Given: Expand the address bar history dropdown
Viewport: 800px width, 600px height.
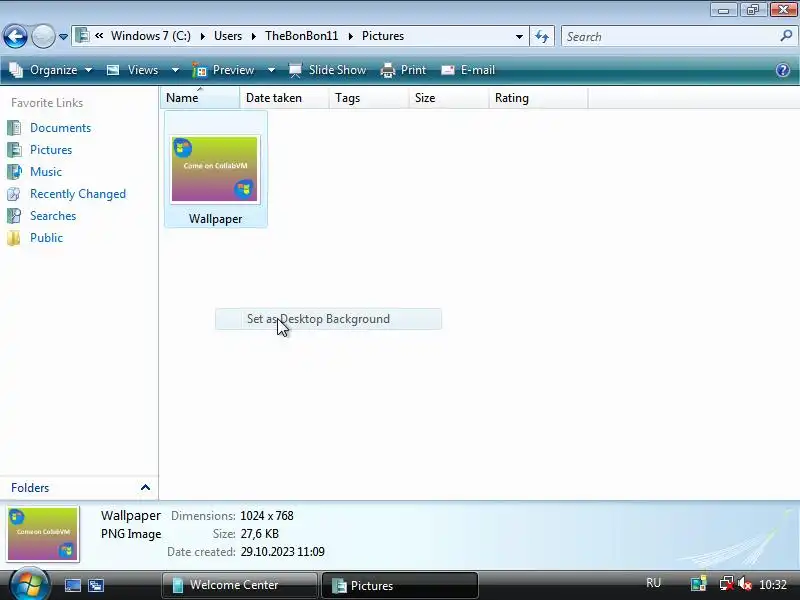Looking at the screenshot, I should point(519,37).
